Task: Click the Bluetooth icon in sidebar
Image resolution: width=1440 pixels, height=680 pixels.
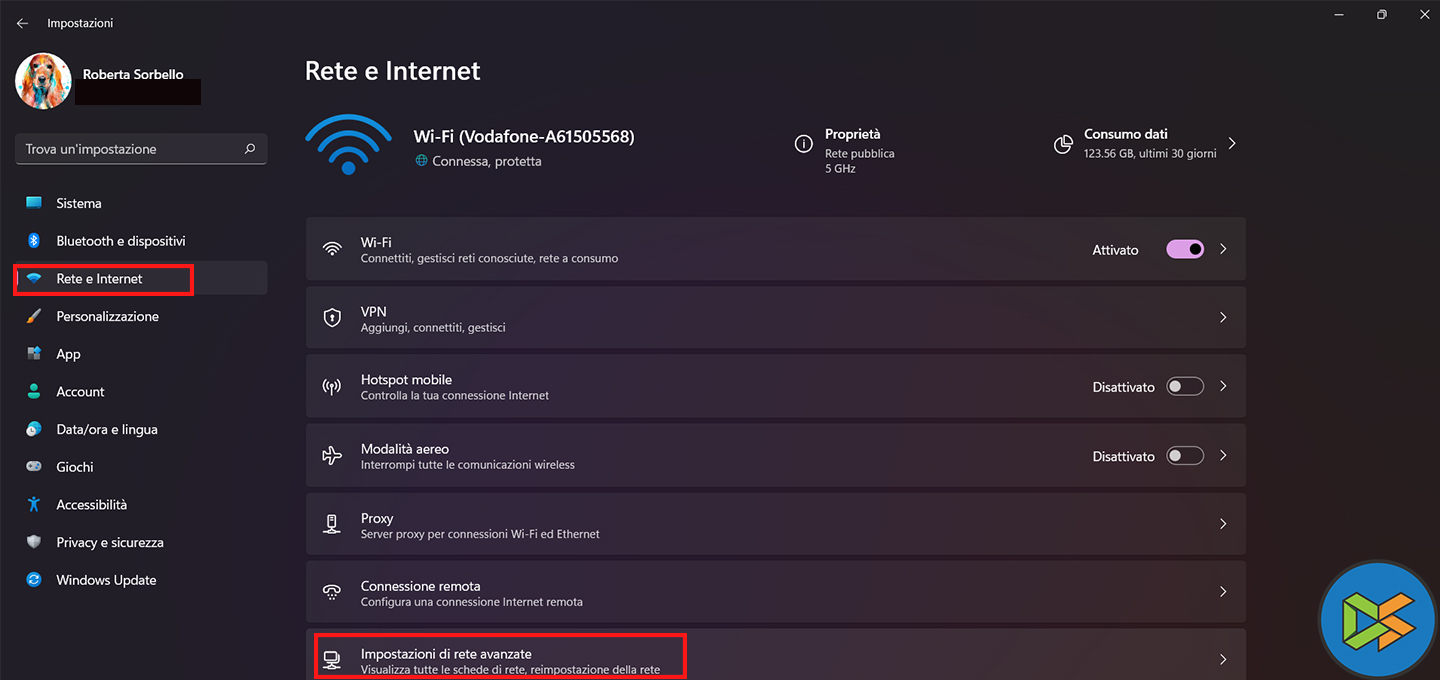Action: click(33, 241)
